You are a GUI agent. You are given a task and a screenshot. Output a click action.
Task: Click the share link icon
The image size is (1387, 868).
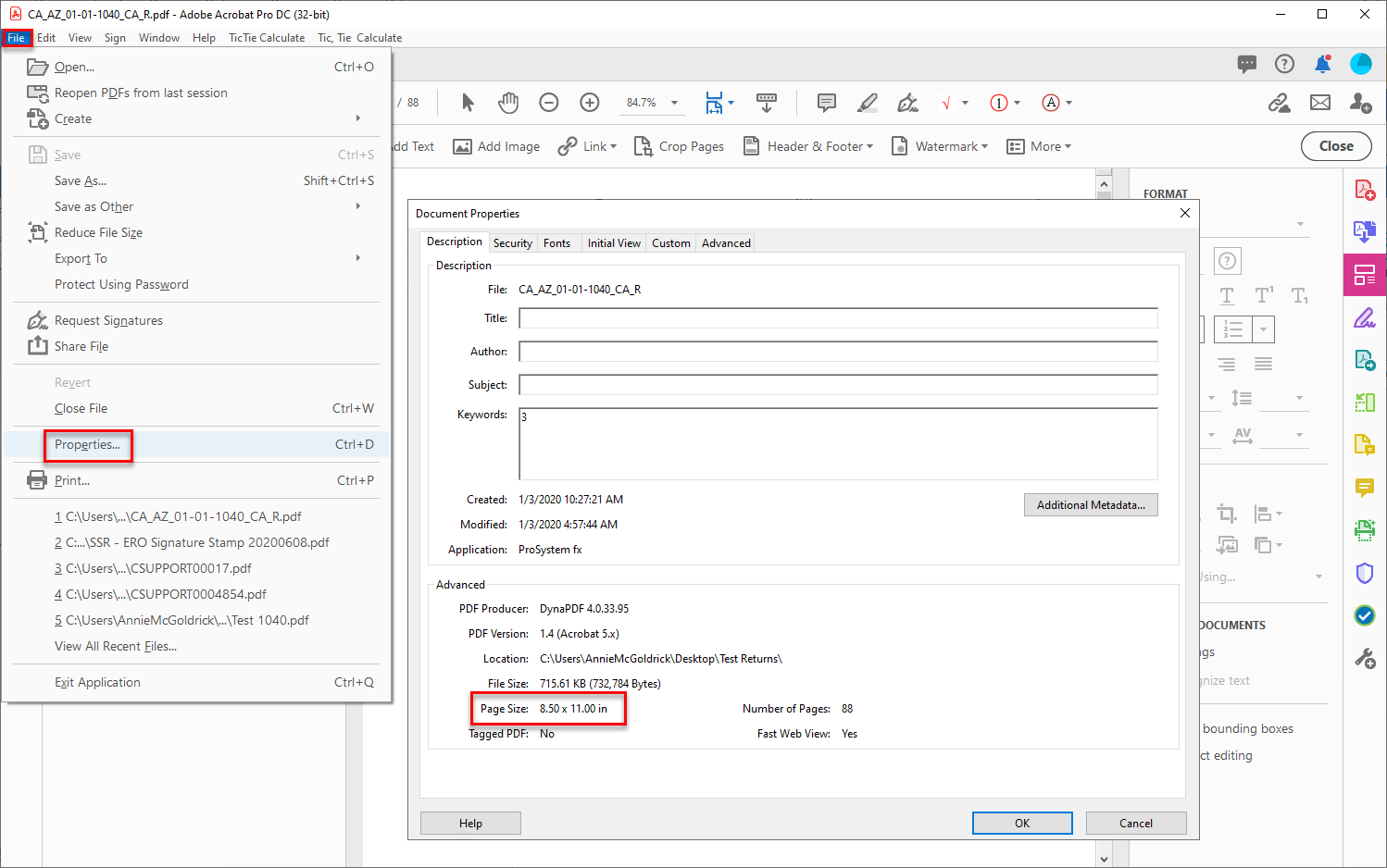pos(1280,103)
